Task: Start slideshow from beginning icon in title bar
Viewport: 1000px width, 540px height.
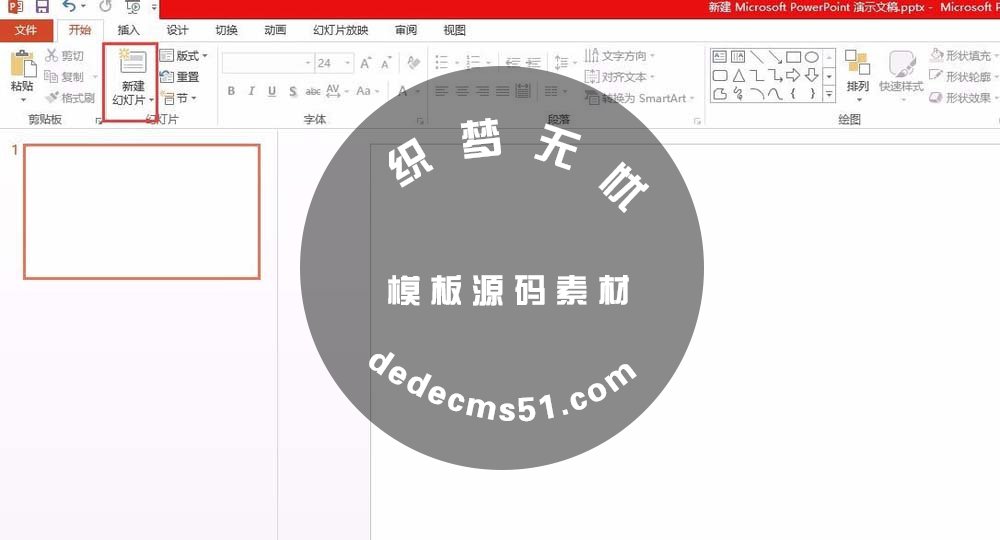Action: click(x=133, y=7)
